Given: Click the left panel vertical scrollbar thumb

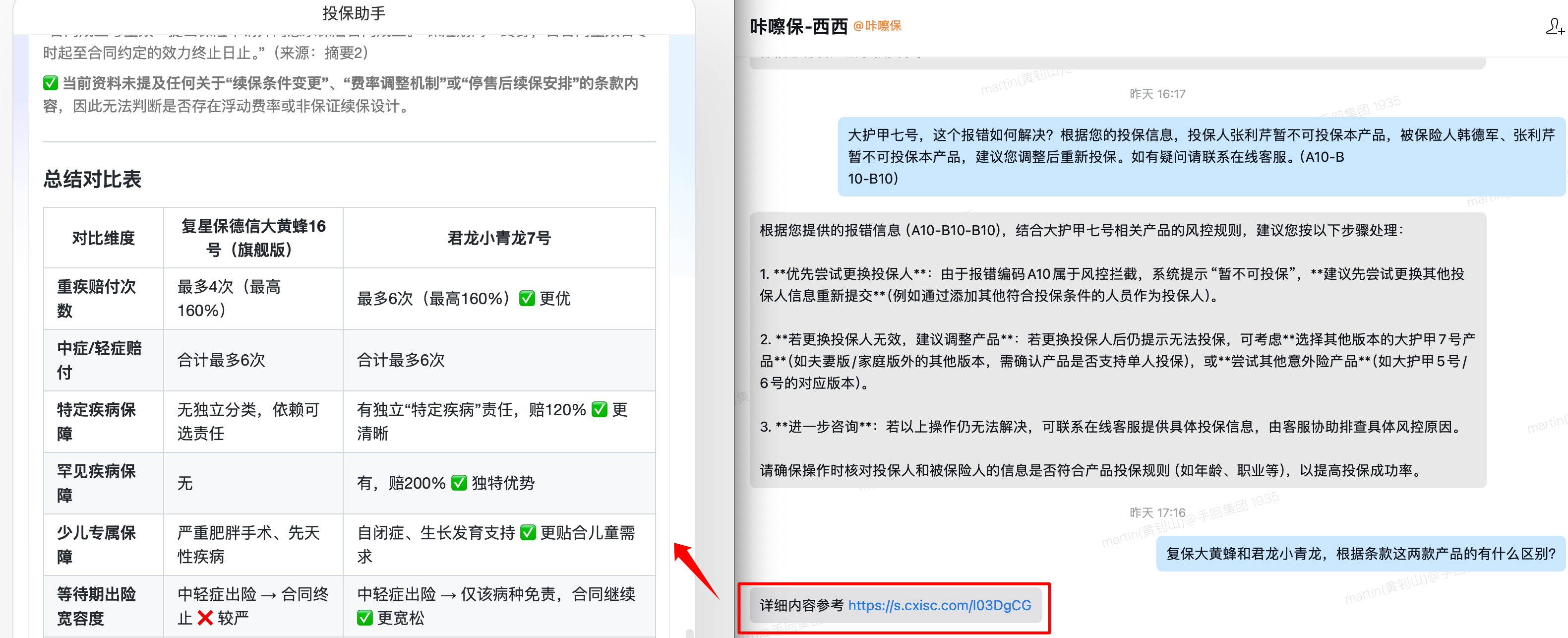Looking at the screenshot, I should [689, 633].
